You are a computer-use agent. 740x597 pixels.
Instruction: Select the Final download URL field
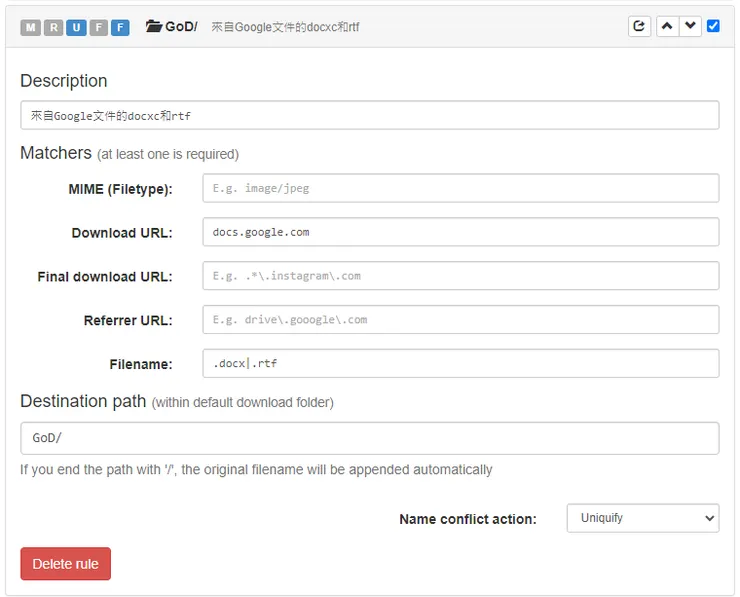[460, 276]
